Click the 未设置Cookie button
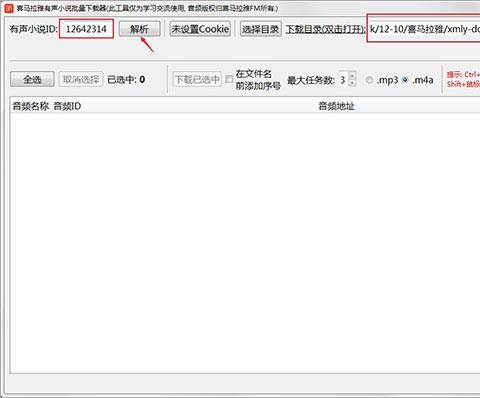The image size is (480, 398). pyautogui.click(x=200, y=29)
